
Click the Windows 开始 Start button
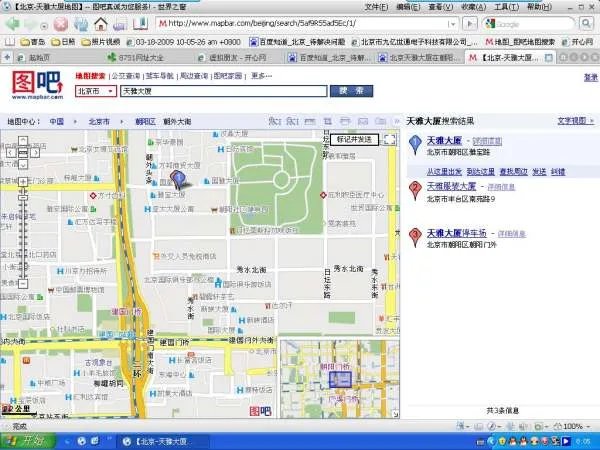[27, 441]
